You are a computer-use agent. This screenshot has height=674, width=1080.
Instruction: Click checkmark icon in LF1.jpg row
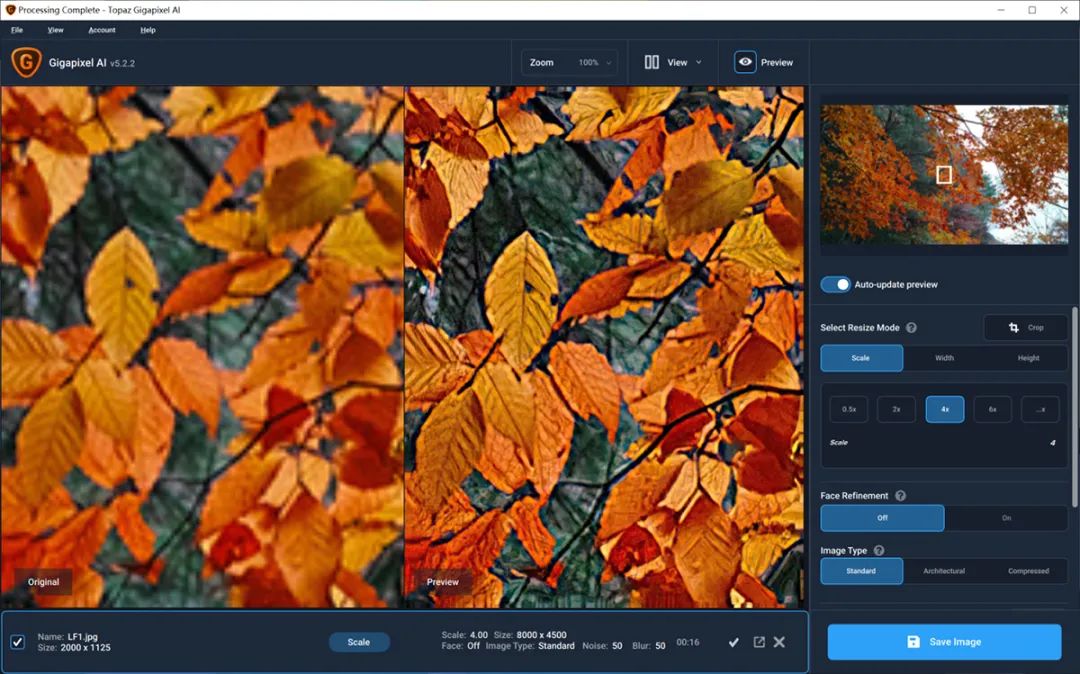tap(734, 642)
